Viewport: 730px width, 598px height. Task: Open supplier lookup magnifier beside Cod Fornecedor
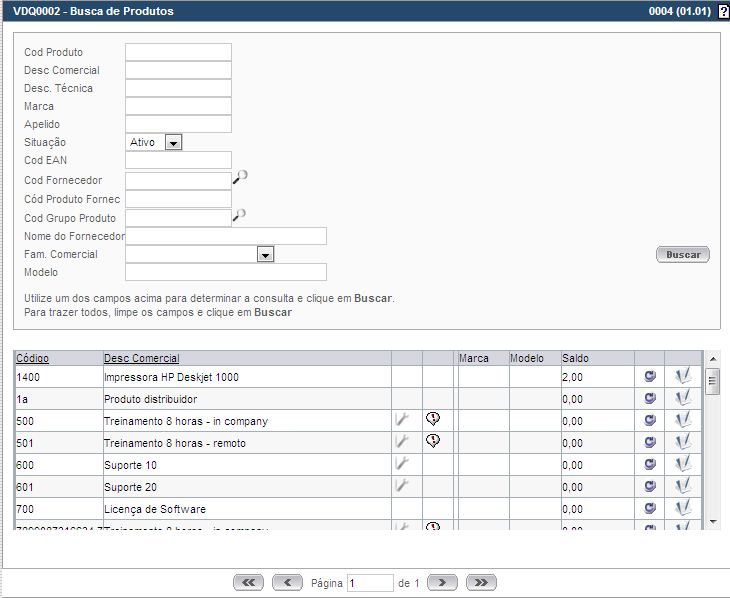[x=240, y=178]
